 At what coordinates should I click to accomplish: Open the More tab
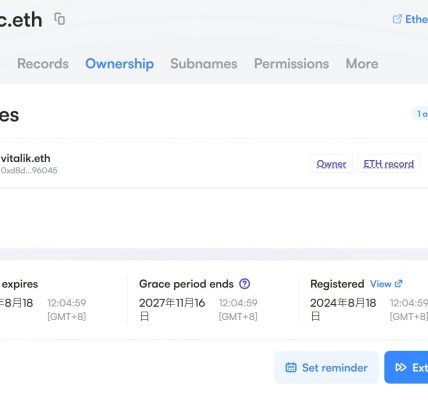tap(362, 64)
